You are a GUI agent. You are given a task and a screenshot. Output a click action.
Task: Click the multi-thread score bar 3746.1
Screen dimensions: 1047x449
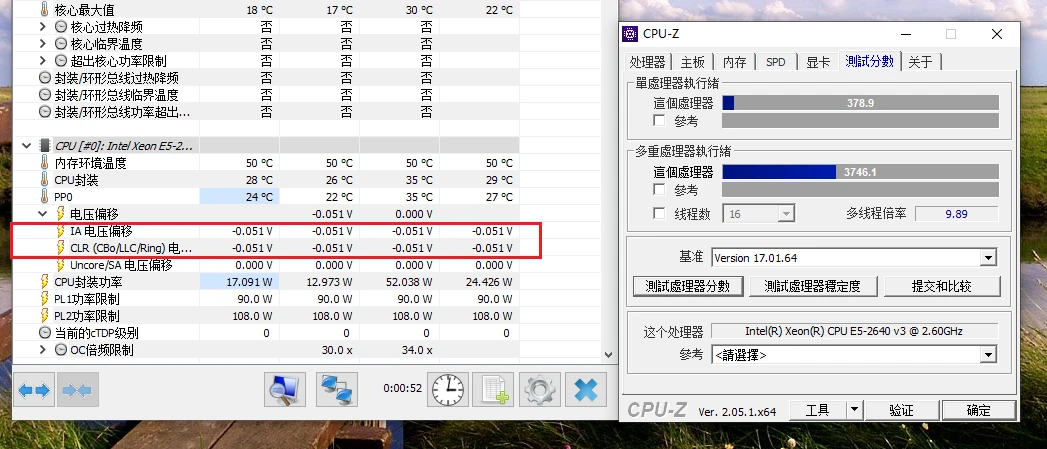coord(861,172)
